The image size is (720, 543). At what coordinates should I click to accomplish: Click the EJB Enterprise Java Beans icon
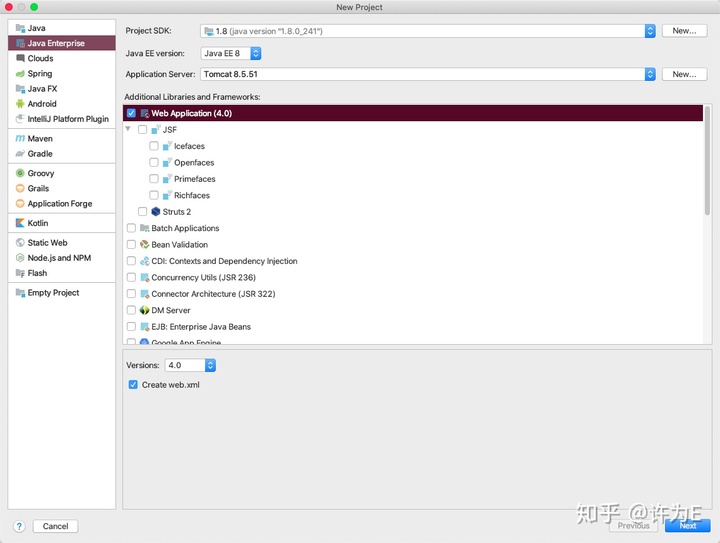[x=145, y=327]
